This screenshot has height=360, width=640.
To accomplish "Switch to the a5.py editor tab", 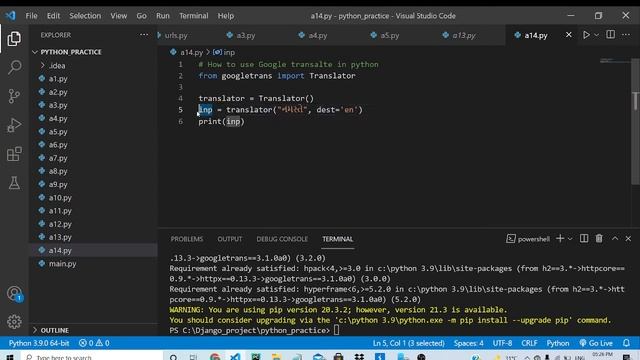I will click(x=389, y=36).
